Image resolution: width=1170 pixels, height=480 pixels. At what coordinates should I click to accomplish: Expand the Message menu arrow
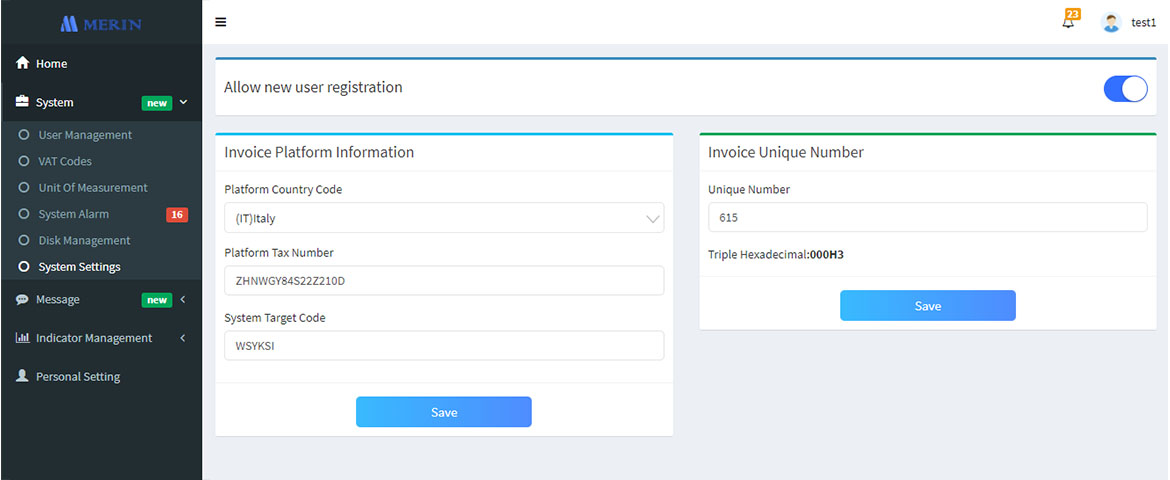pos(183,299)
